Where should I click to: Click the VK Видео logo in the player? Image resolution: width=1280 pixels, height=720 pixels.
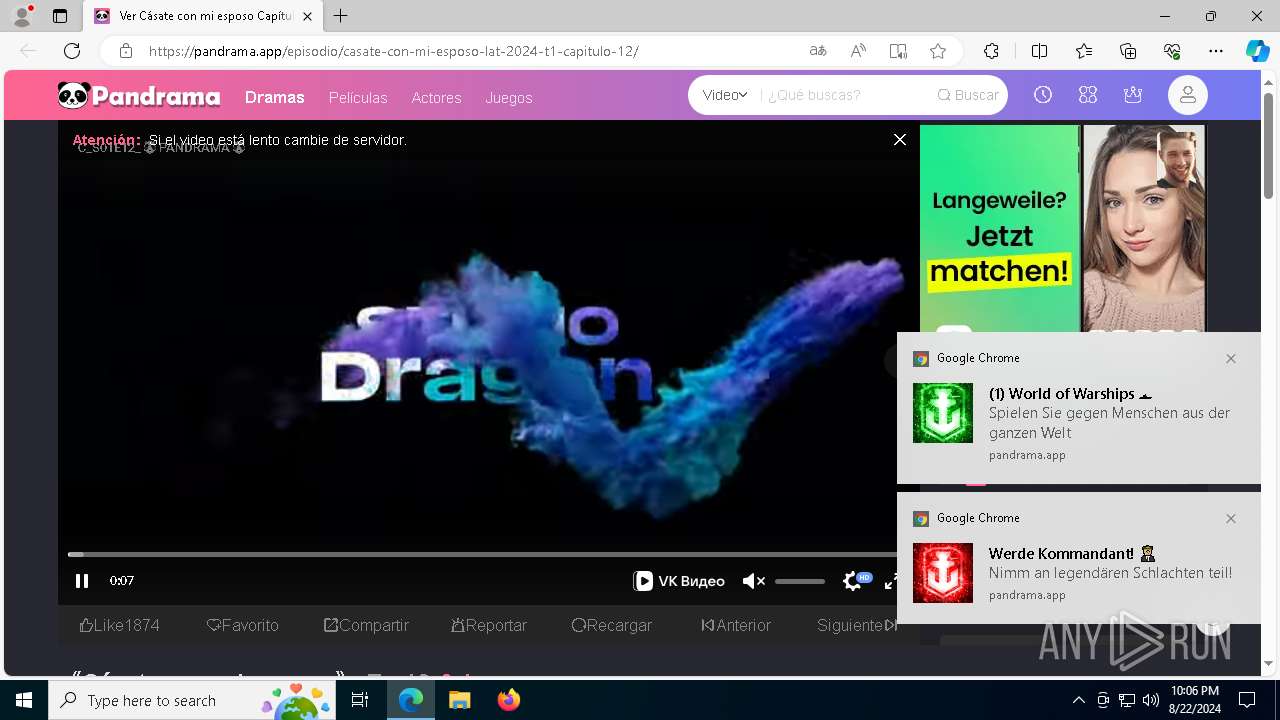(680, 581)
